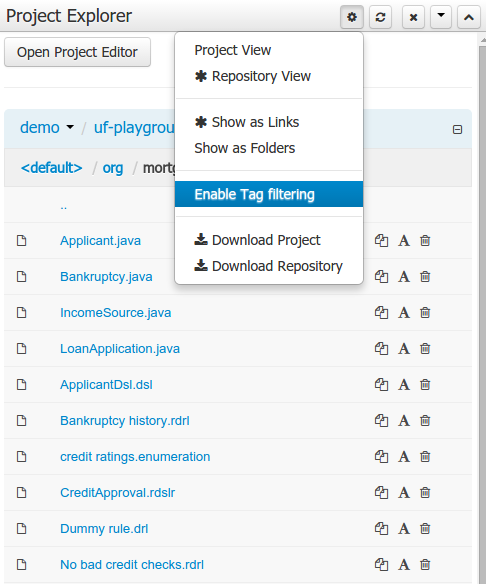Open credit ratings.enumeration file
The image size is (486, 584).
[x=135, y=457]
